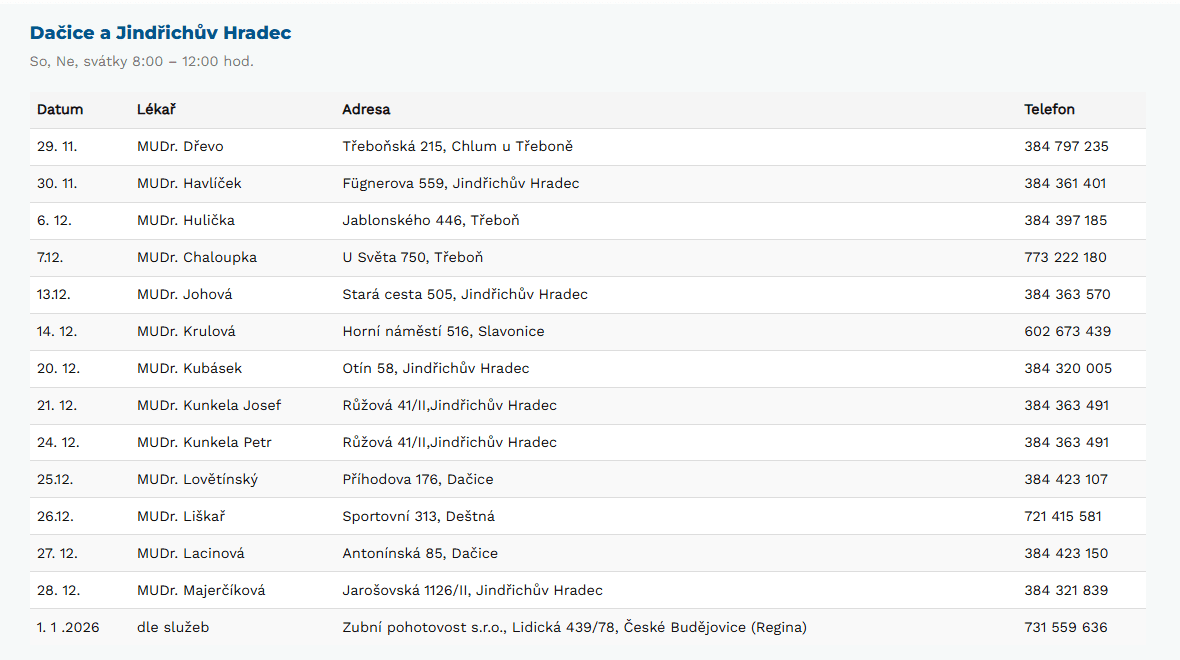Click phone number 773 222 180

[x=1065, y=257]
